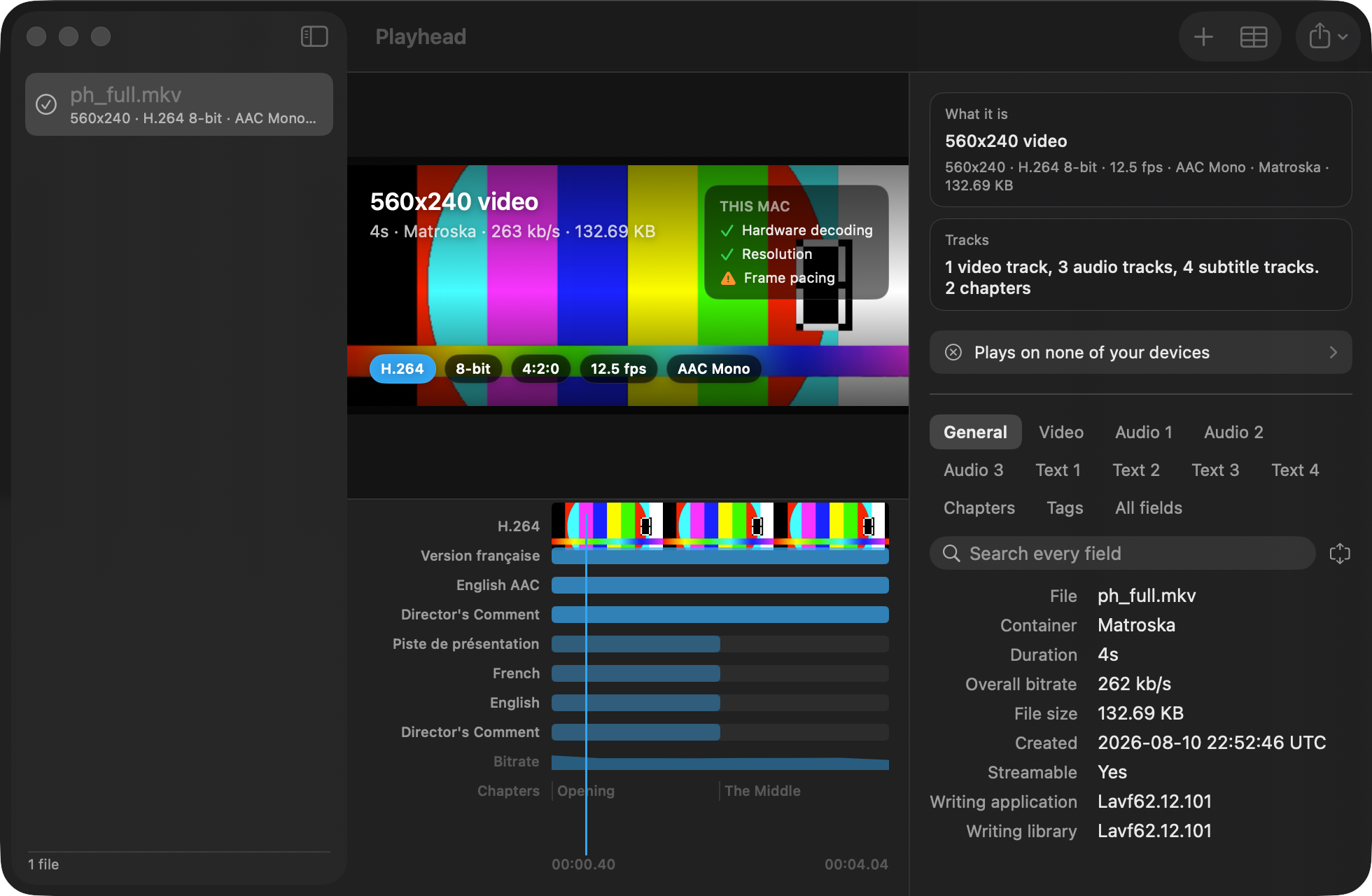The height and width of the screenshot is (896, 1372).
Task: Expand the Plays on none chevron
Action: coord(1333,352)
